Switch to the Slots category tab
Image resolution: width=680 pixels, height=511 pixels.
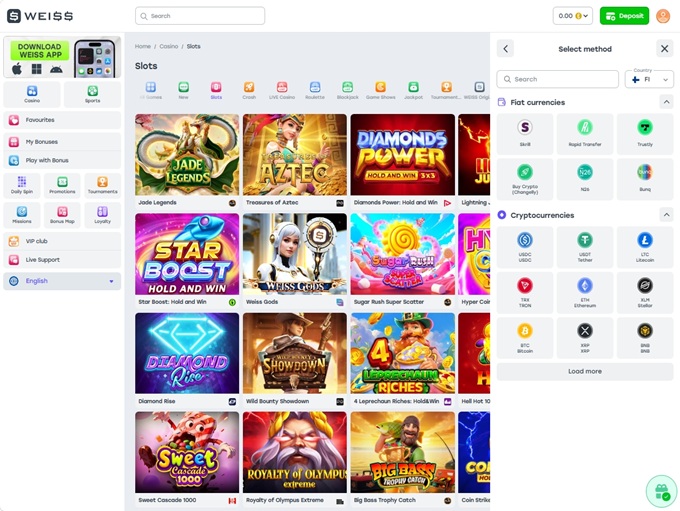tap(216, 90)
